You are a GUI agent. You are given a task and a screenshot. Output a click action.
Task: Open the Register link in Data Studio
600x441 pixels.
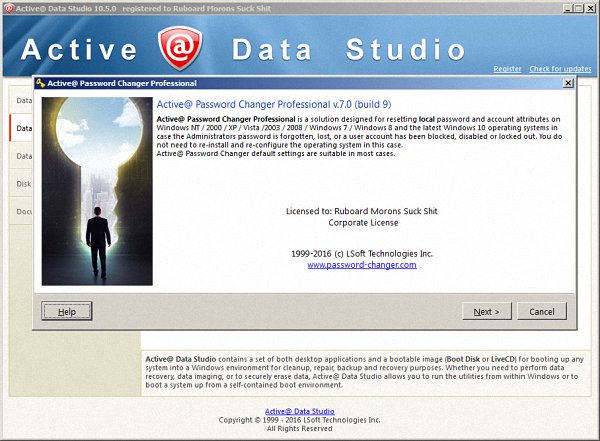[507, 69]
